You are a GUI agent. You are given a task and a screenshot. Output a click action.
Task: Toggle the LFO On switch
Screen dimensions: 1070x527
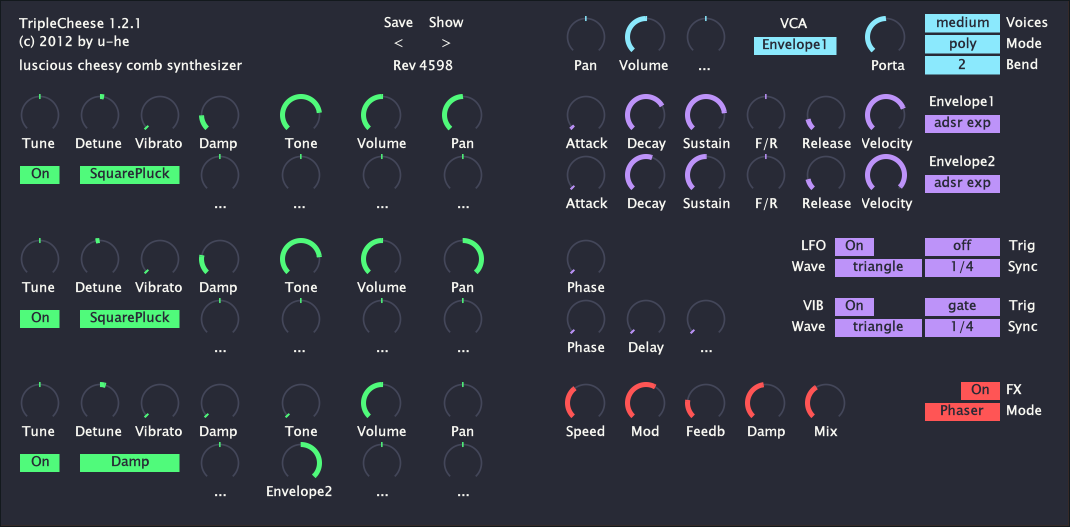(x=854, y=246)
